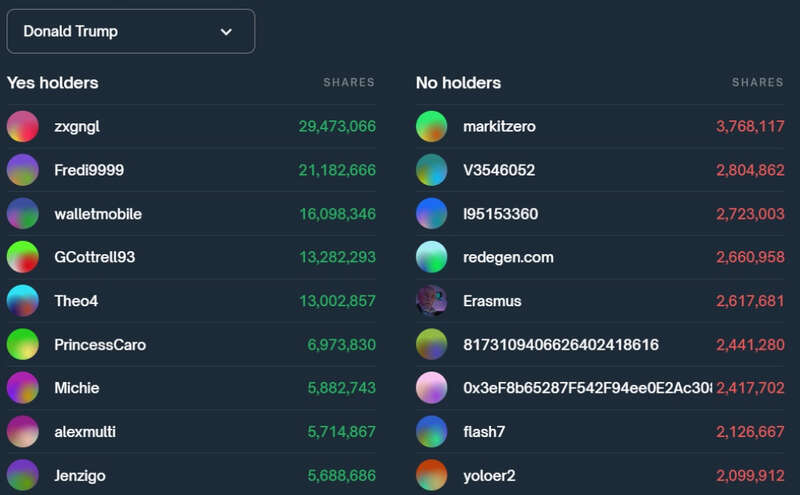Open the Donald Trump candidate dropdown

coord(130,31)
